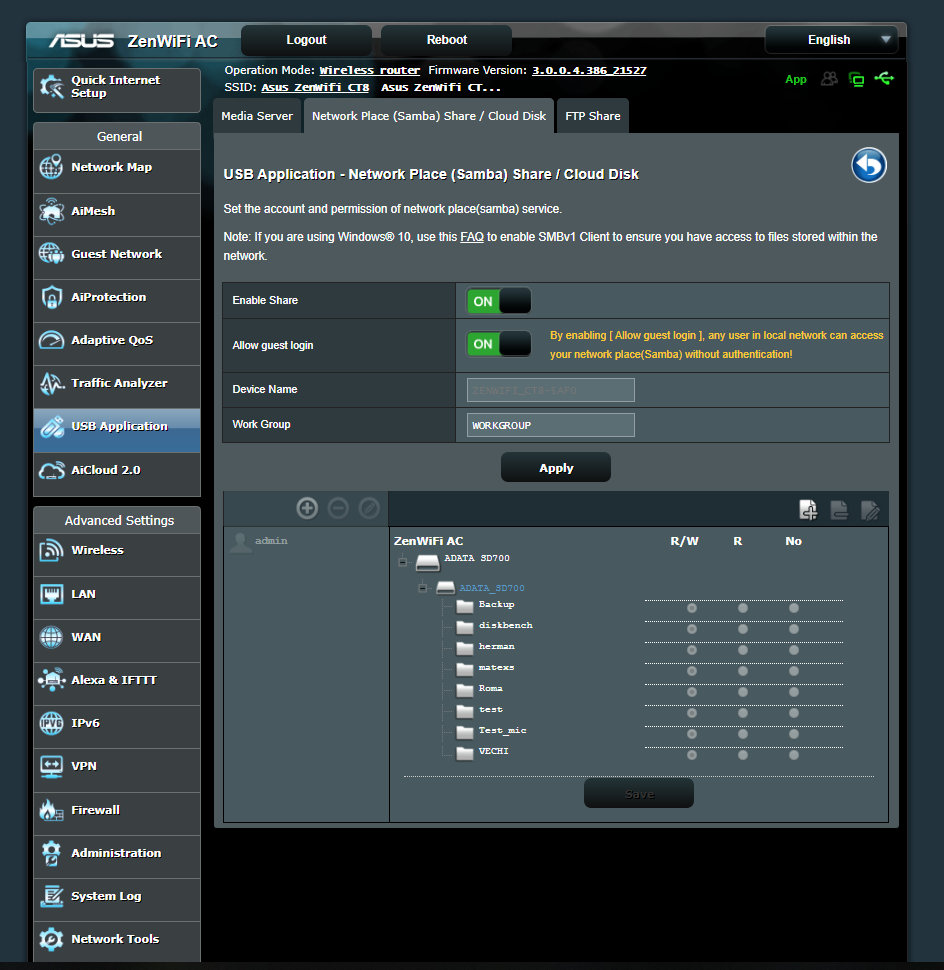Click the add account plus icon

(x=307, y=509)
